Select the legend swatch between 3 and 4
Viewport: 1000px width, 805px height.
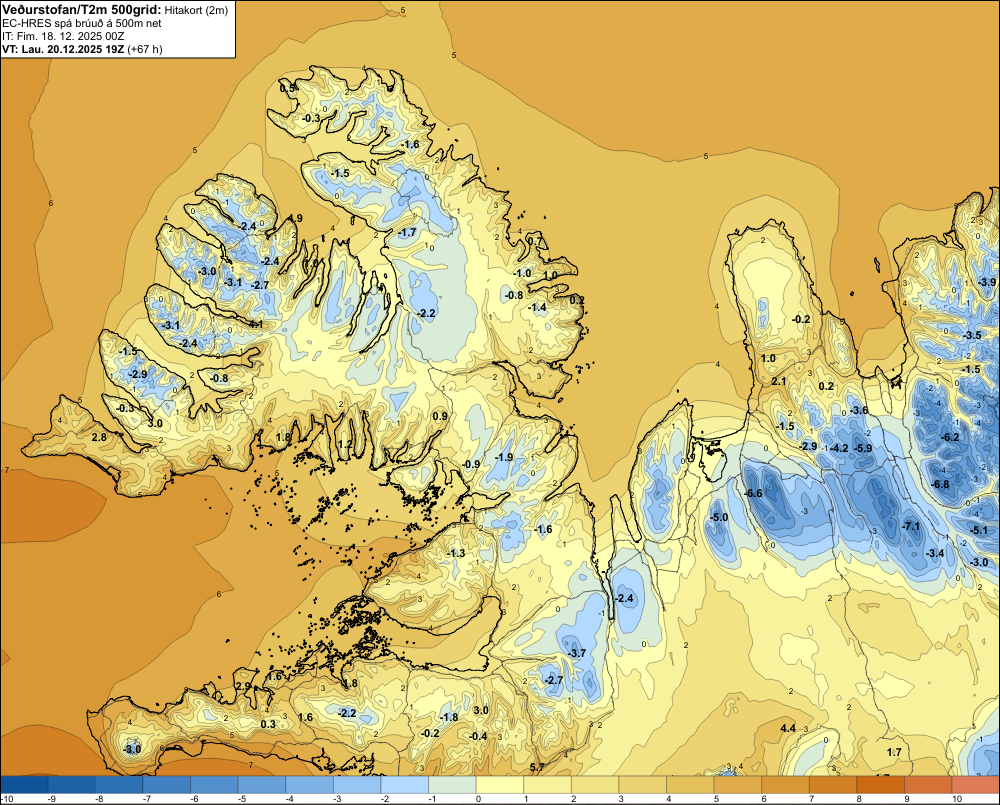pyautogui.click(x=643, y=784)
